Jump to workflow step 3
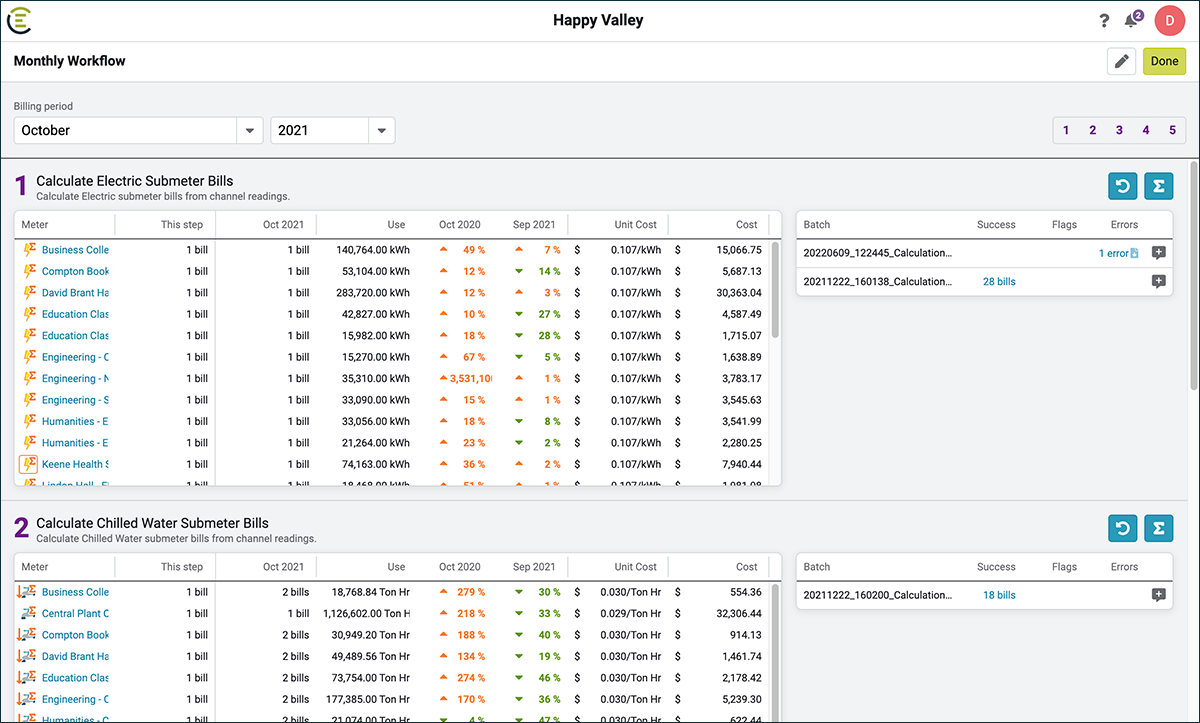This screenshot has height=723, width=1200. pos(1119,130)
